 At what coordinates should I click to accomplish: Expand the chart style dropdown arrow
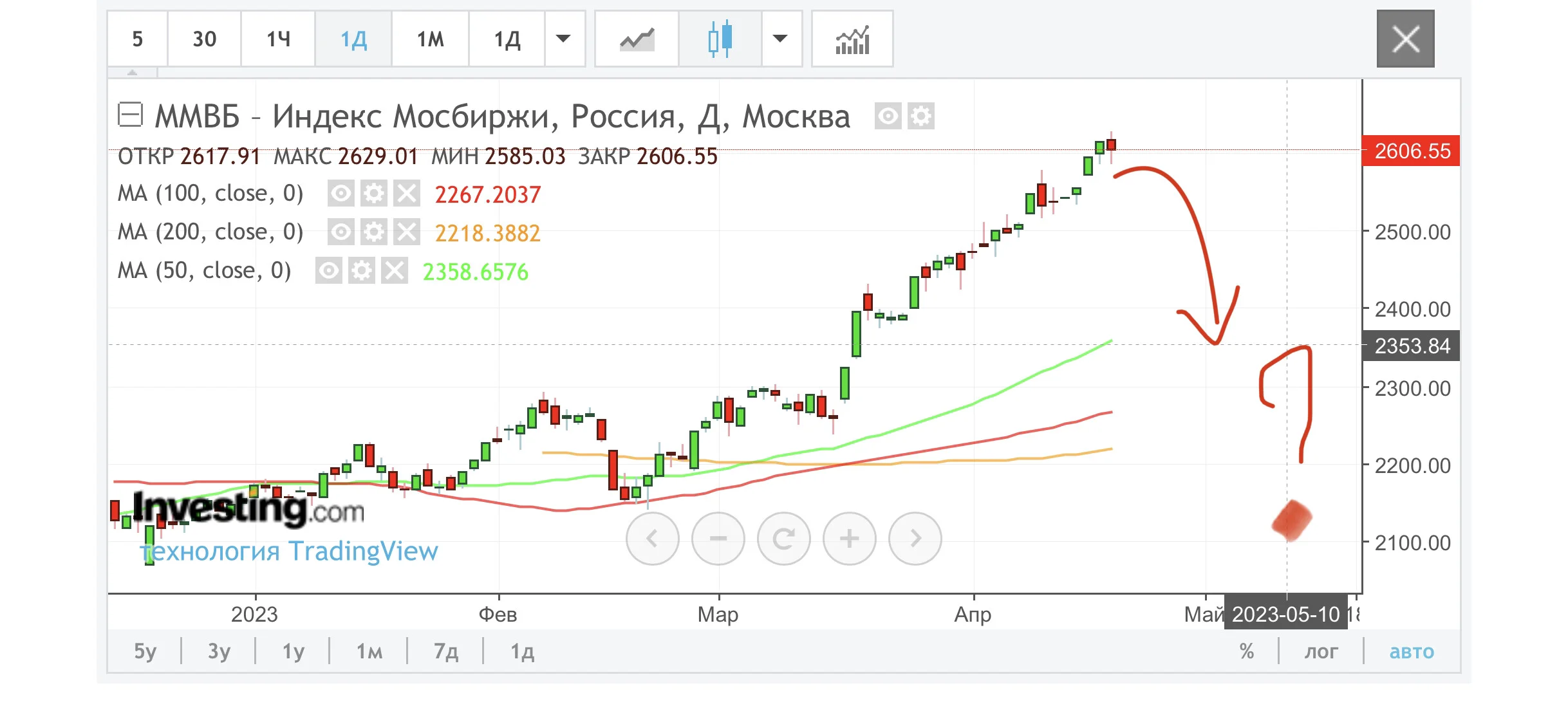[781, 39]
